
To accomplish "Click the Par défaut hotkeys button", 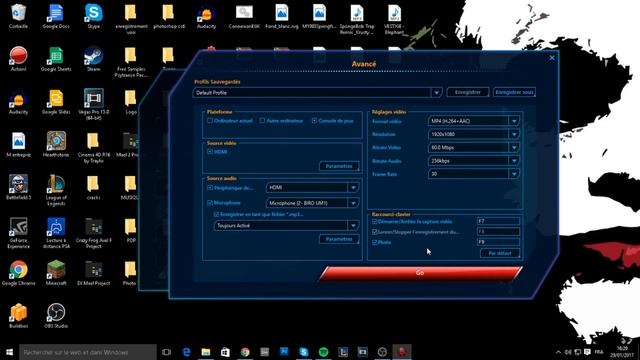I will [x=500, y=253].
